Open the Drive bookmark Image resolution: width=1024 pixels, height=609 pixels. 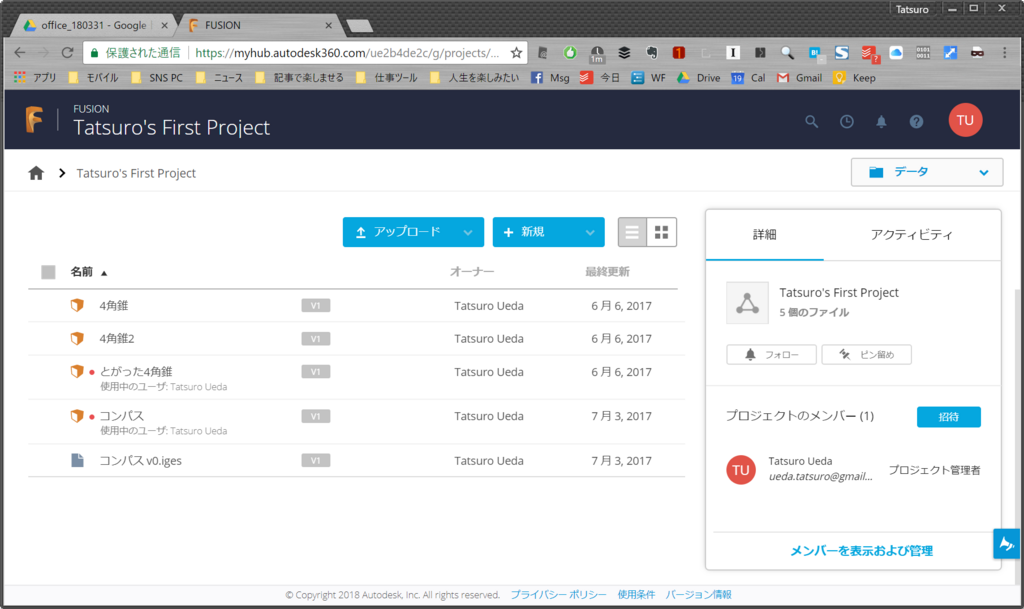[698, 78]
